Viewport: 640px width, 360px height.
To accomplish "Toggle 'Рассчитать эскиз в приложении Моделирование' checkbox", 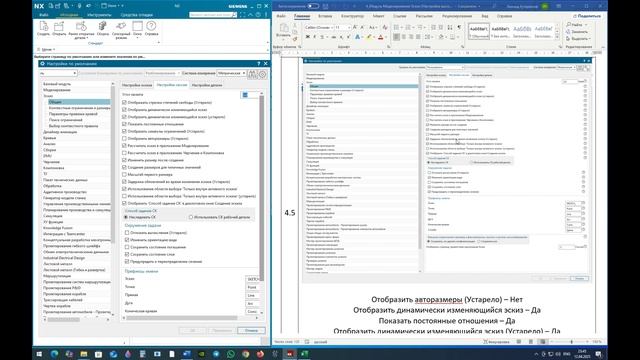I will tap(124, 146).
